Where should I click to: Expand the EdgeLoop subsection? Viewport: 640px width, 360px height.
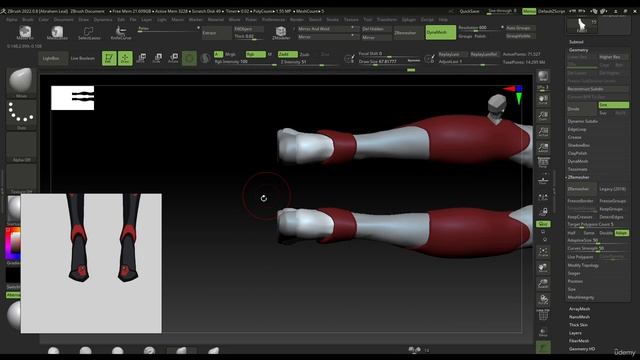click(x=577, y=129)
